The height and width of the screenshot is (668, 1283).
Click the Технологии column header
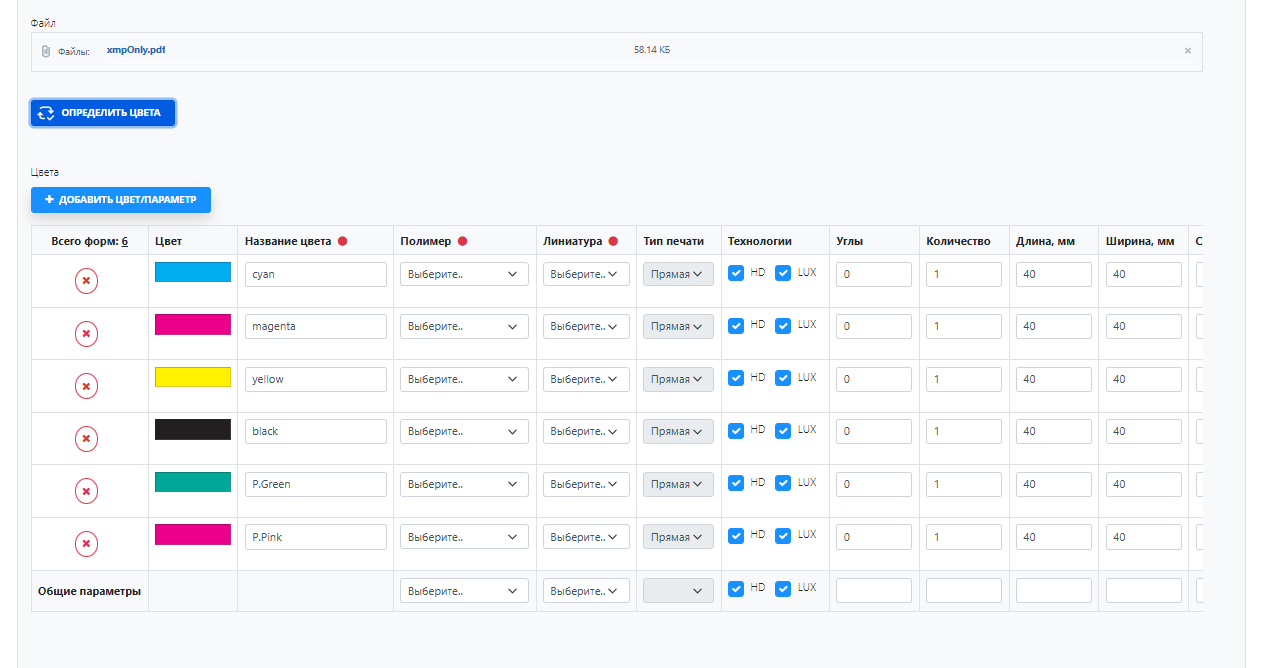(x=760, y=241)
